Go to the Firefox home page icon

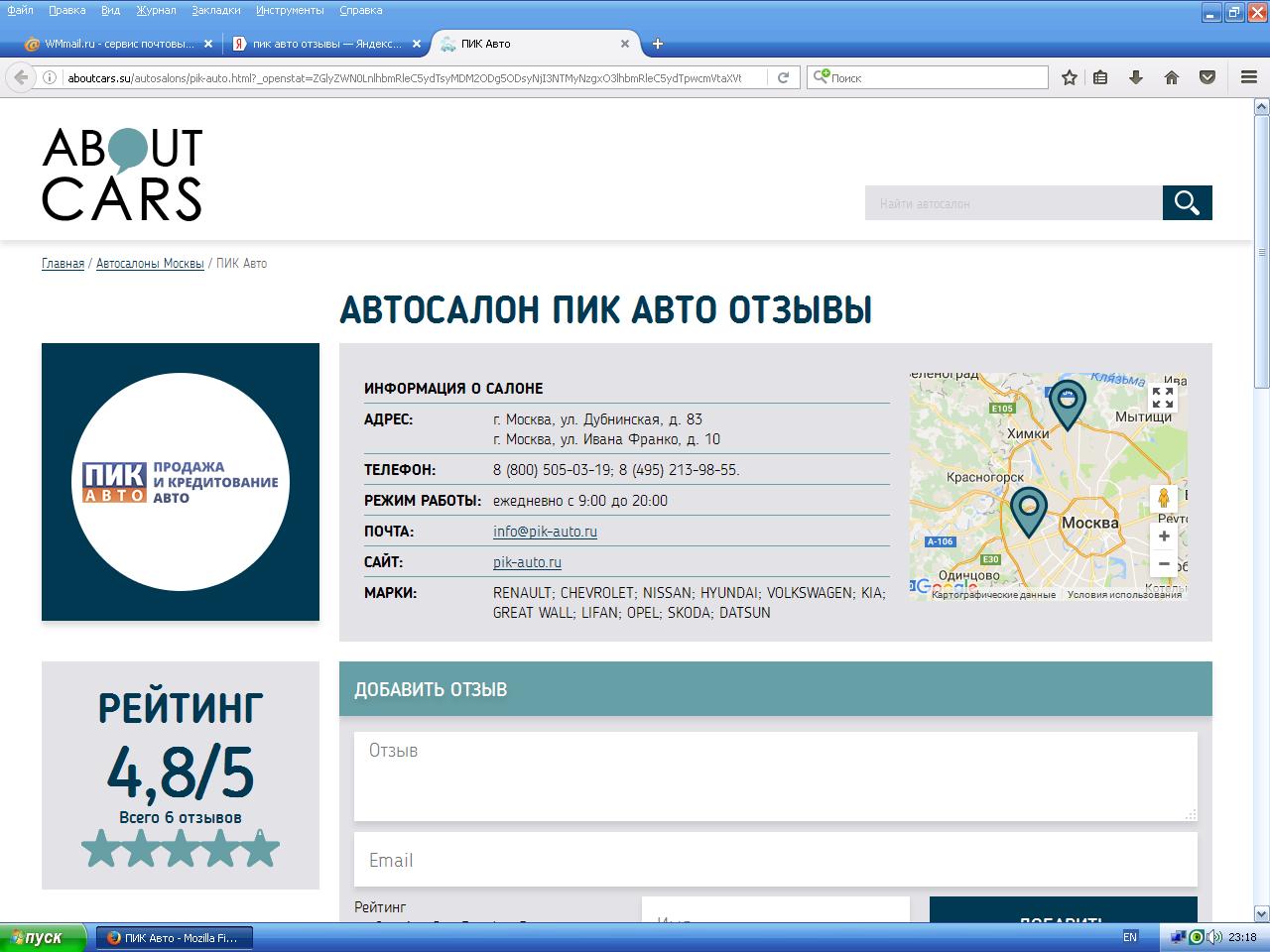click(1172, 77)
